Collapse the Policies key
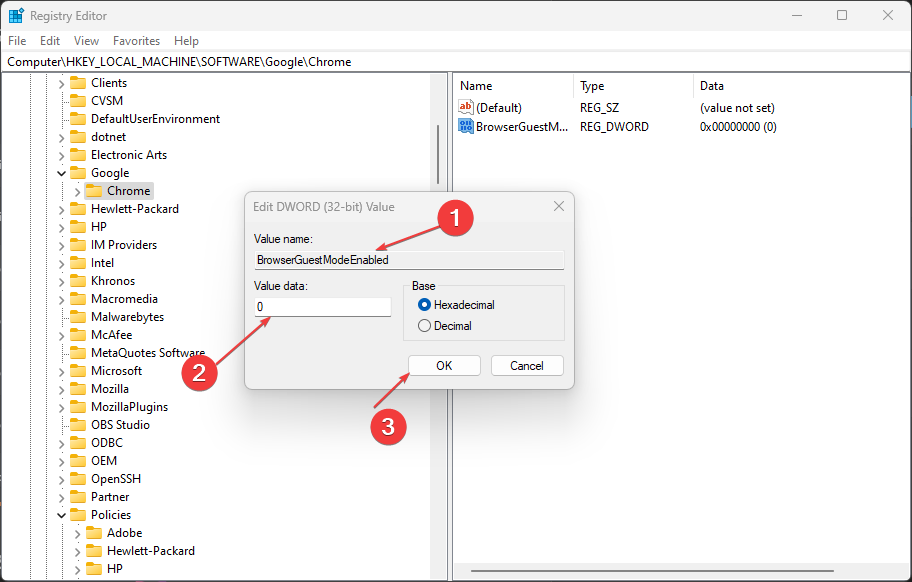 tap(62, 515)
